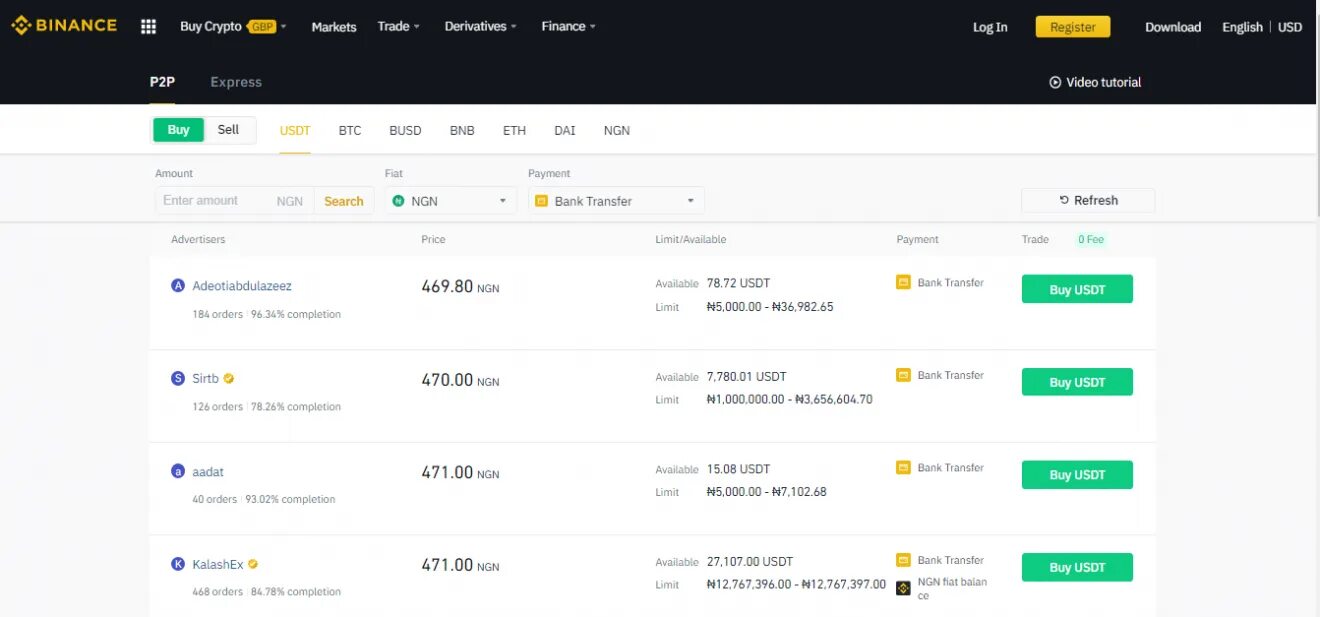Open Sirtb advertiser profile
This screenshot has width=1320, height=617.
point(205,378)
